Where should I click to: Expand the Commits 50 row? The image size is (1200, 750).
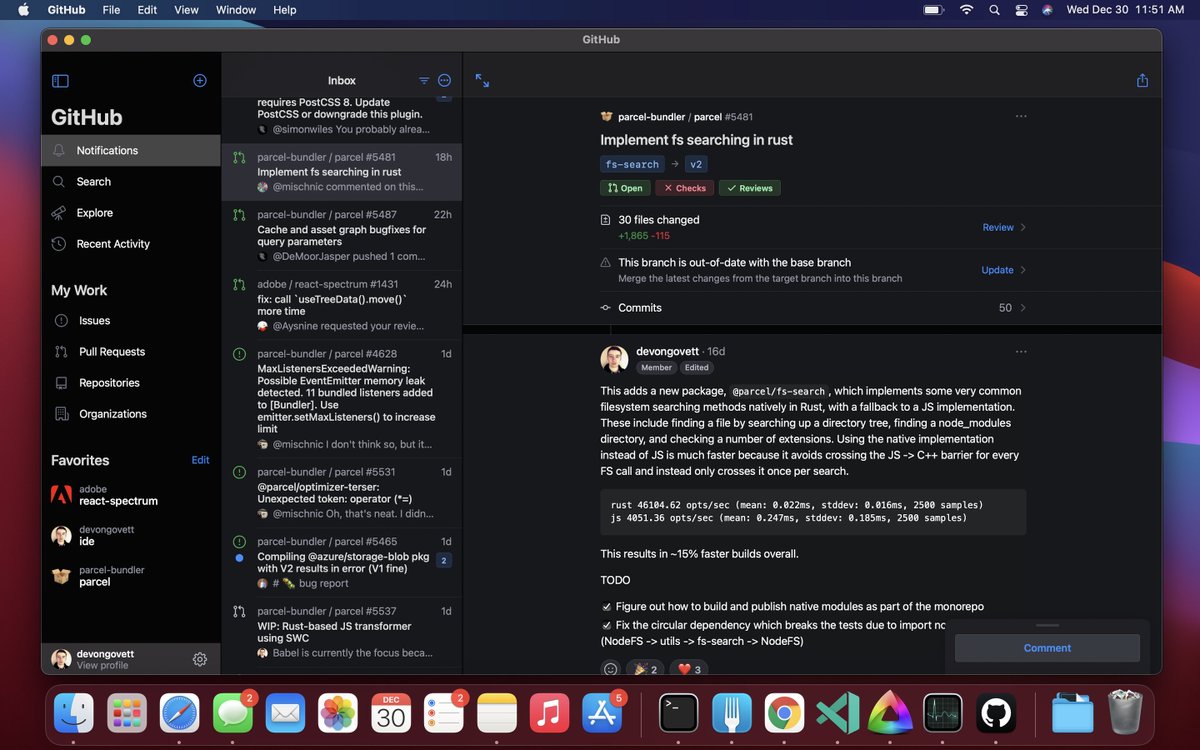(813, 308)
